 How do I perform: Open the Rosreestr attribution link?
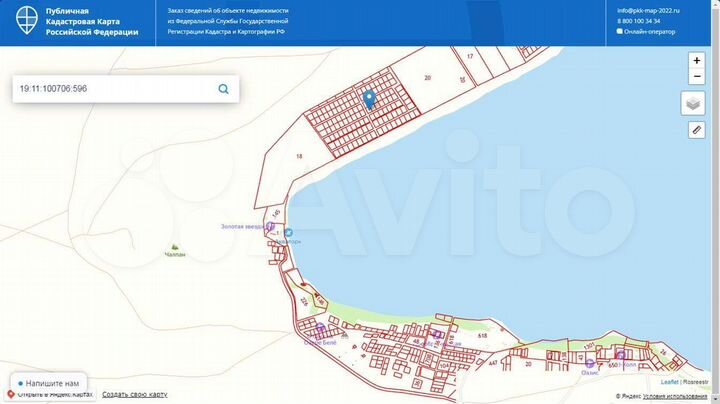[x=695, y=382]
